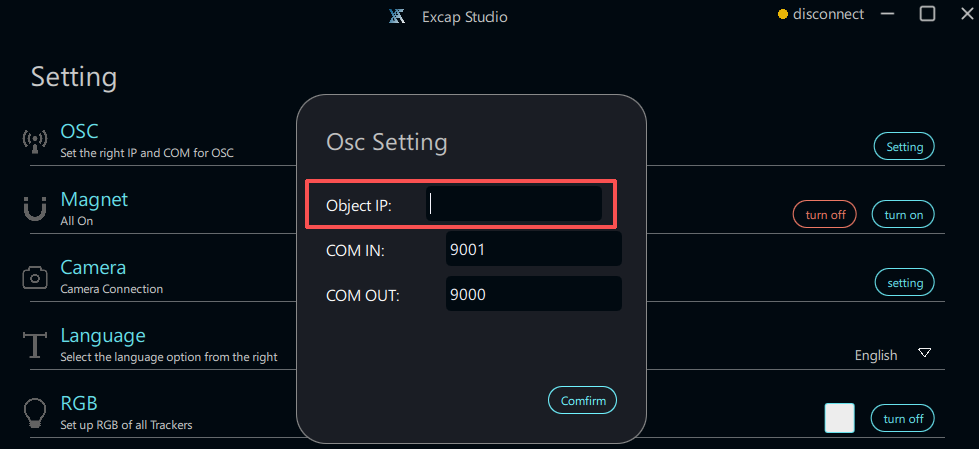Image resolution: width=979 pixels, height=449 pixels.
Task: Click the Excap Studio logo icon
Action: pyautogui.click(x=397, y=16)
